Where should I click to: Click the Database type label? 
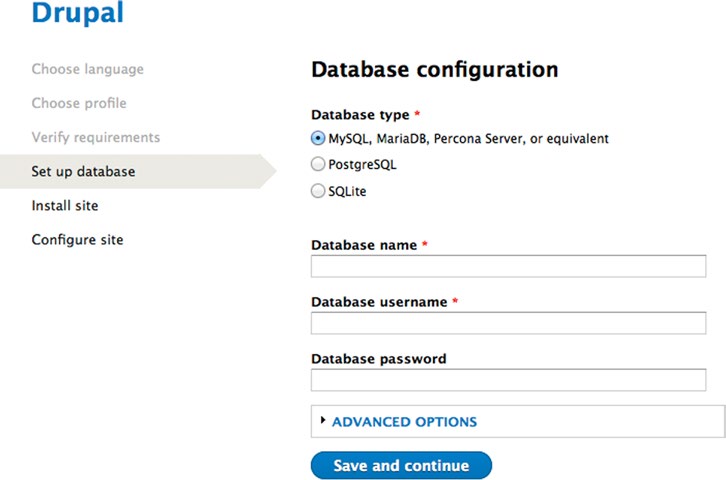[360, 114]
